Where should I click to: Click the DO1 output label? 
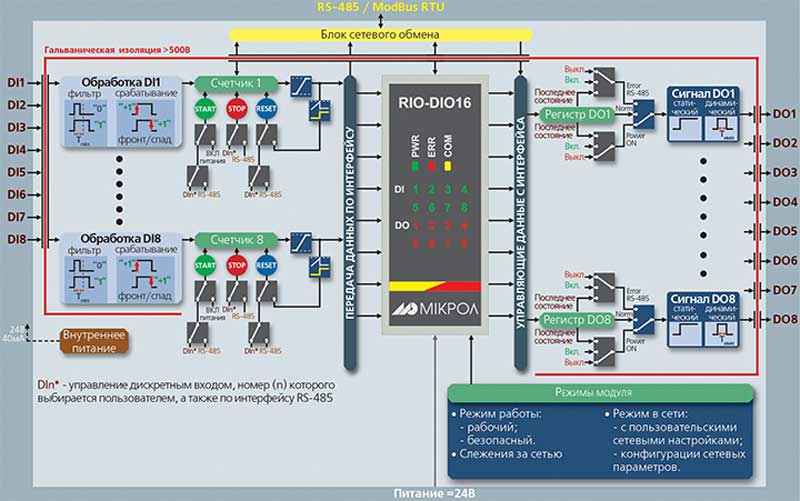pyautogui.click(x=785, y=114)
